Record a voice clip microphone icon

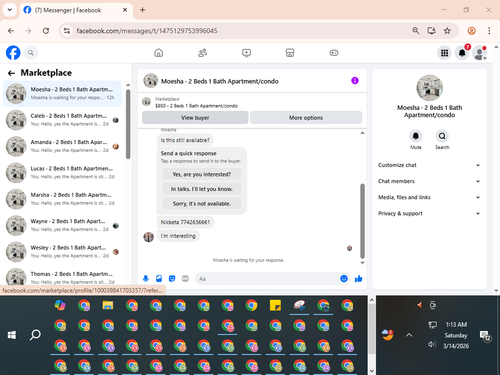pos(146,279)
